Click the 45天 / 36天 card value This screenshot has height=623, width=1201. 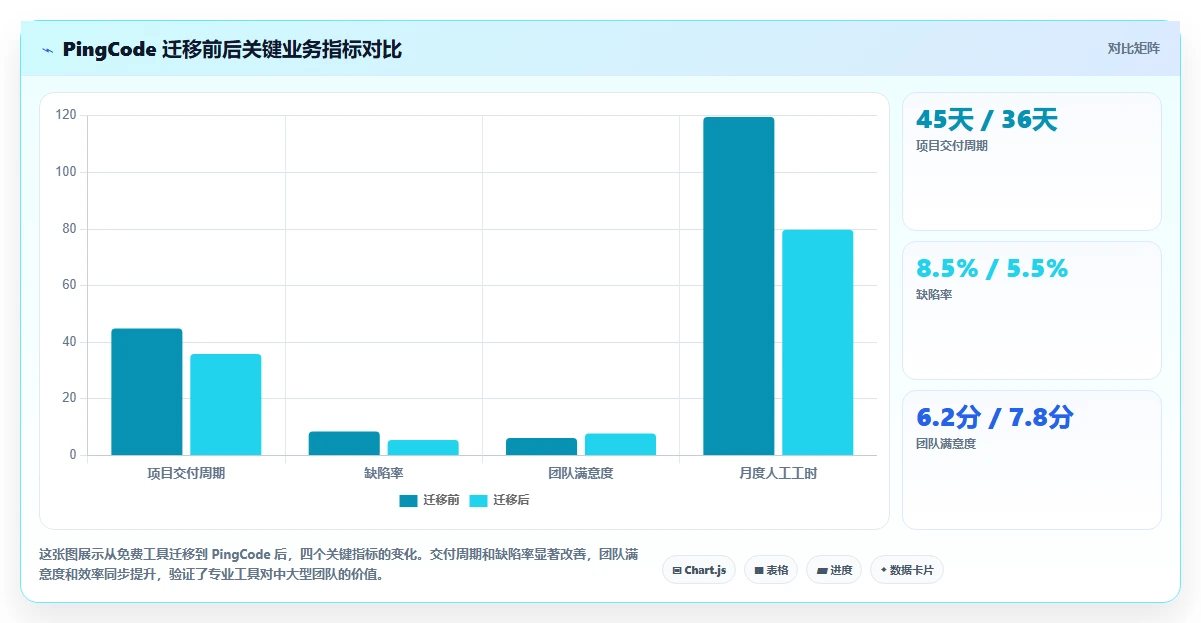(x=986, y=120)
